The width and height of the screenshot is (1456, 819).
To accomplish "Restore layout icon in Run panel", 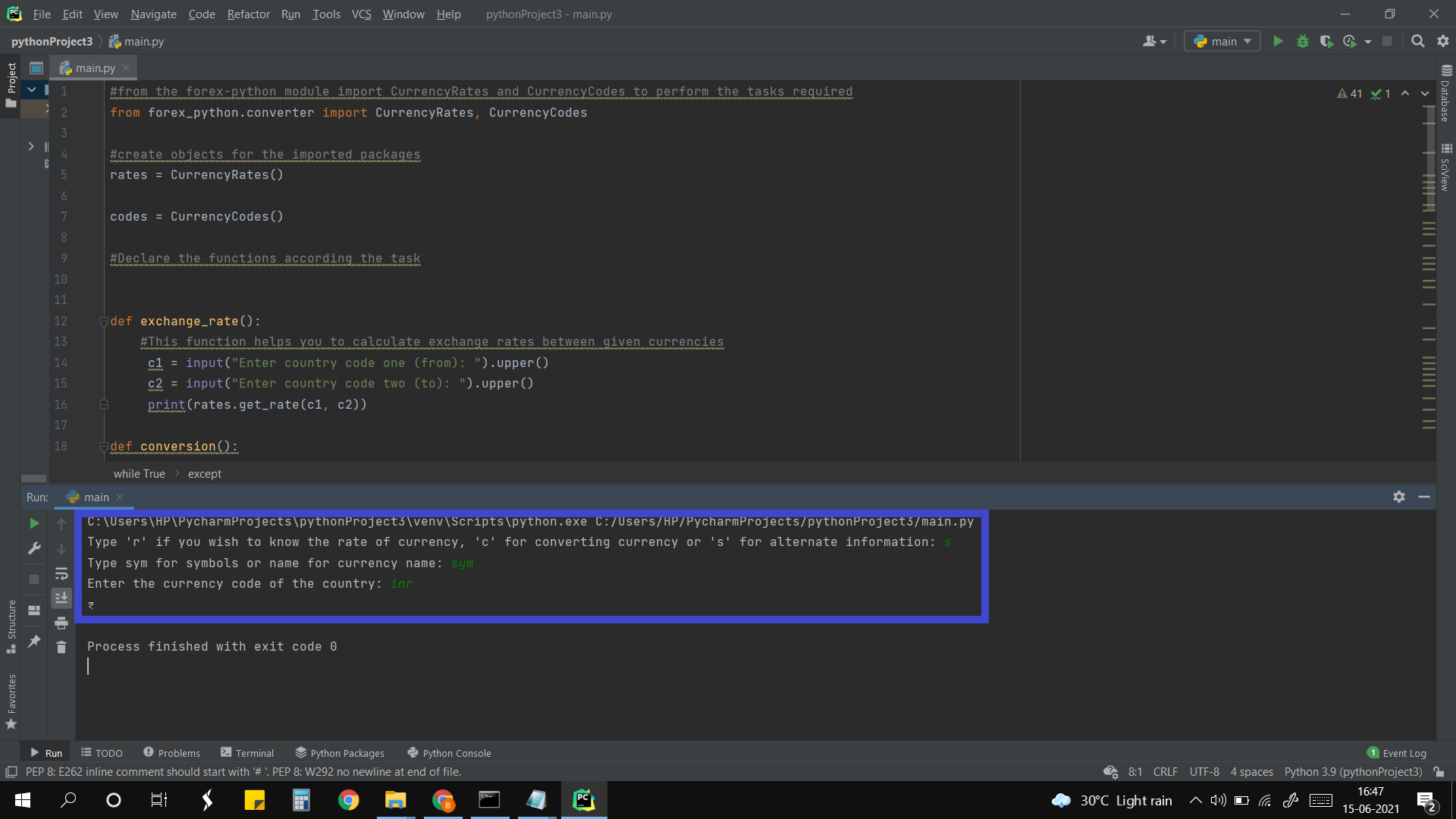I will point(34,610).
